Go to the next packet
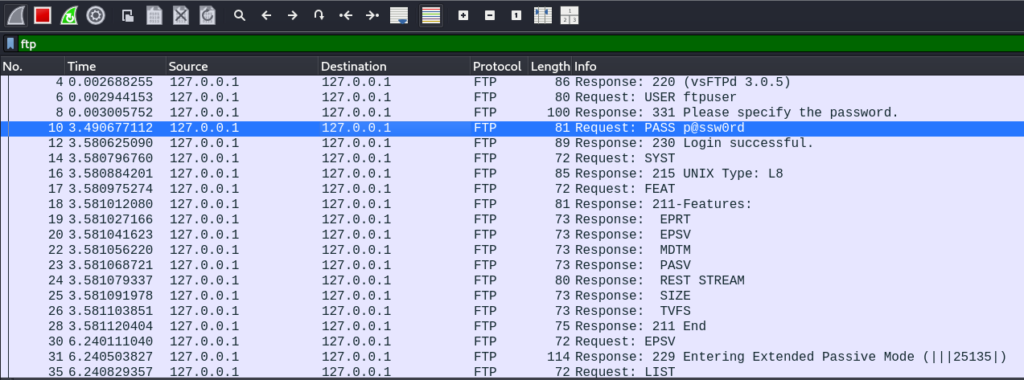Viewport: 1024px width, 380px height. [293, 15]
